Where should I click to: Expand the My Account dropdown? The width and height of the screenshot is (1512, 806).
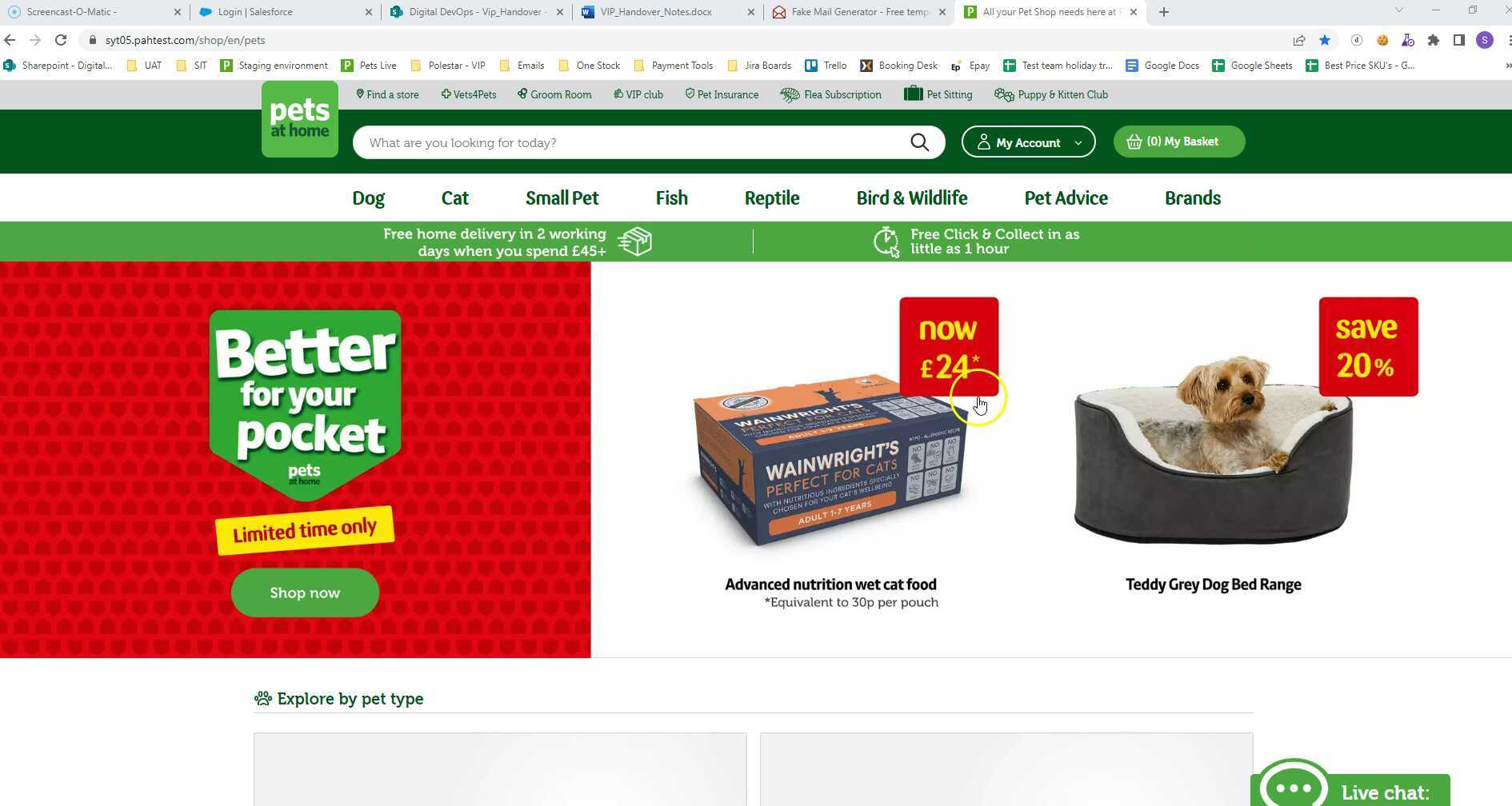click(x=1028, y=142)
